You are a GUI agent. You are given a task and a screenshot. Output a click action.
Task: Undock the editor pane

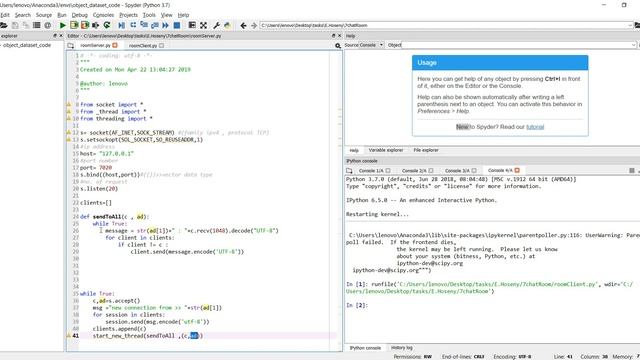pos(333,36)
